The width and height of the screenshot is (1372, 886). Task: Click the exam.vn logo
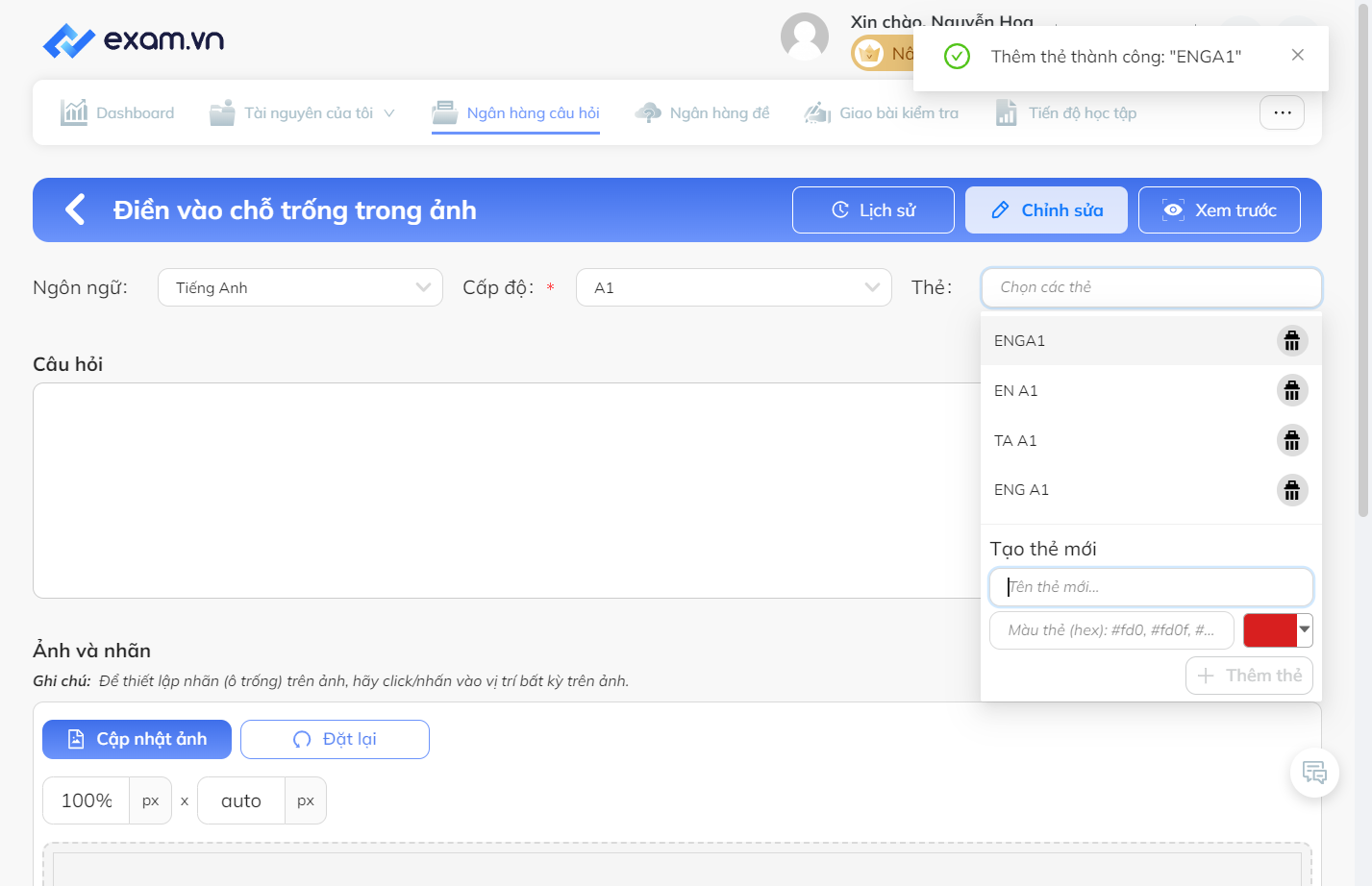click(x=134, y=40)
